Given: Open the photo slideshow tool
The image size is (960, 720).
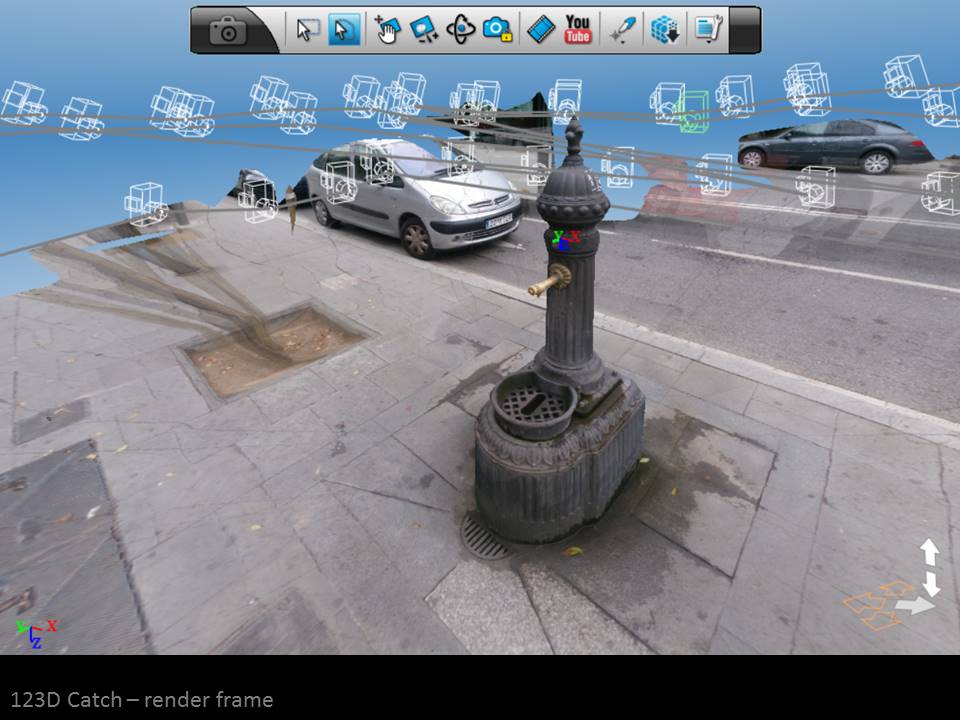Looking at the screenshot, I should pos(423,31).
